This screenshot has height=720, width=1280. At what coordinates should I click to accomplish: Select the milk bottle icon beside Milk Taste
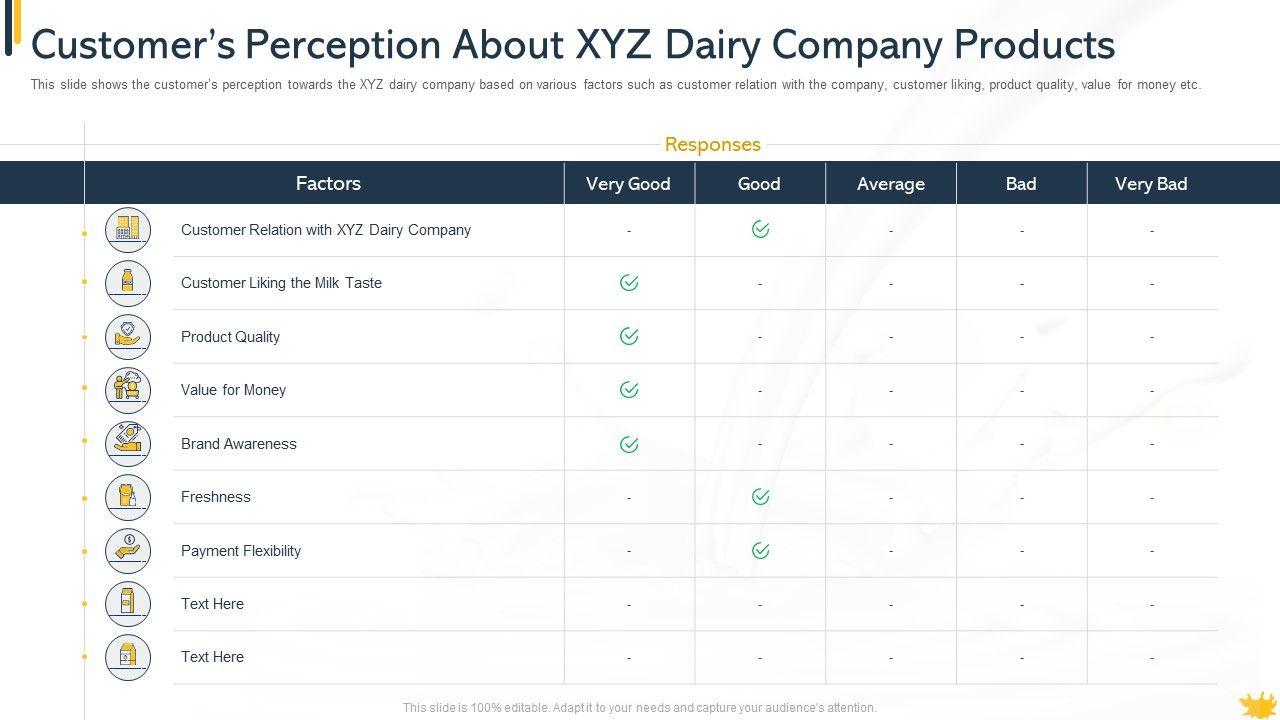pos(128,283)
